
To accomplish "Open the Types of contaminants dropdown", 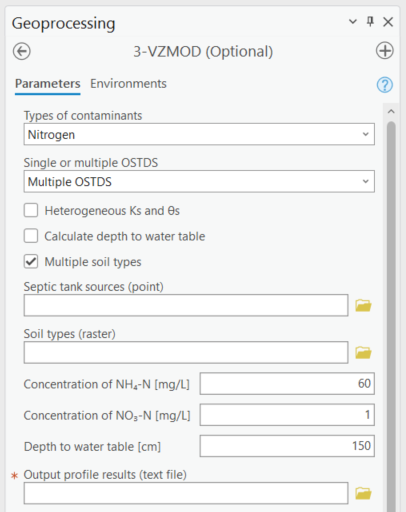I will click(x=199, y=134).
